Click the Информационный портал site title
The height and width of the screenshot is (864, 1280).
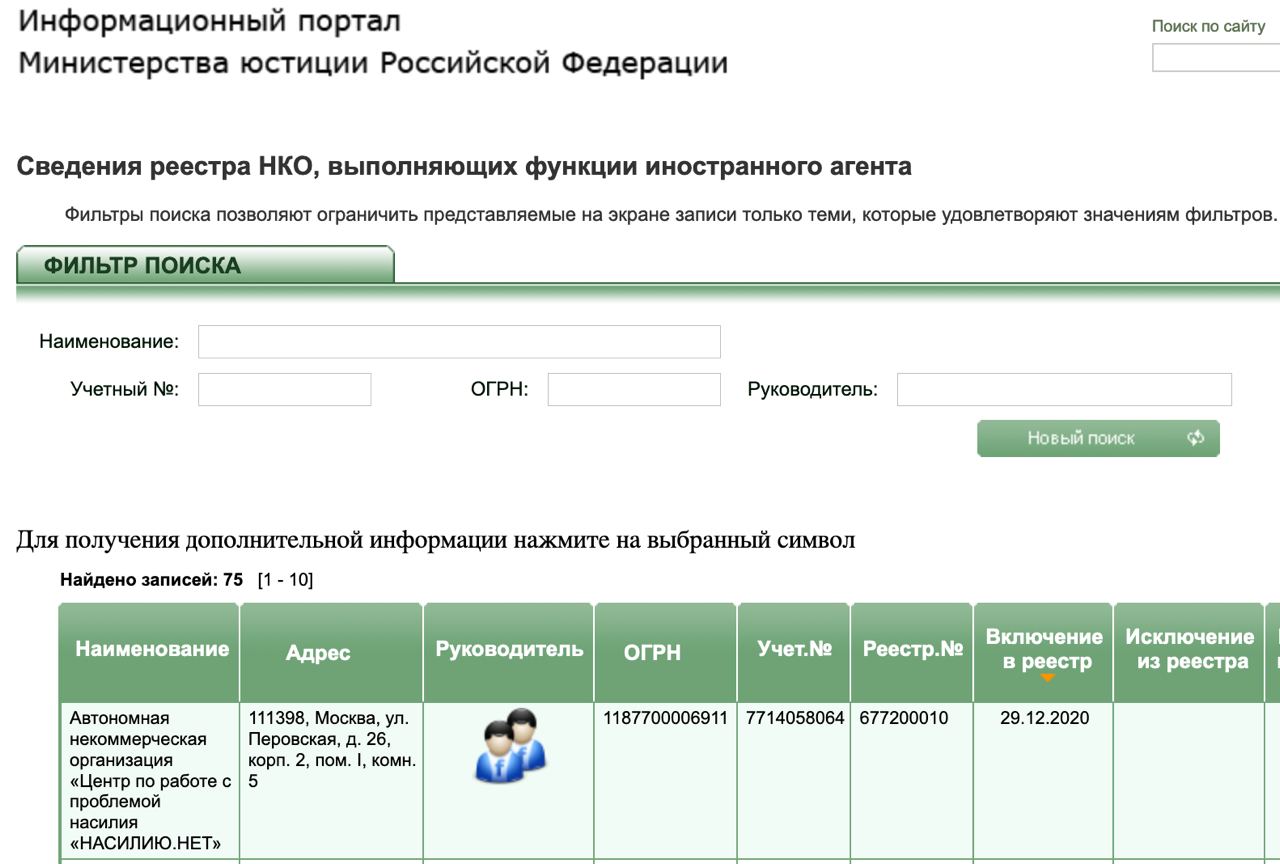(x=210, y=20)
